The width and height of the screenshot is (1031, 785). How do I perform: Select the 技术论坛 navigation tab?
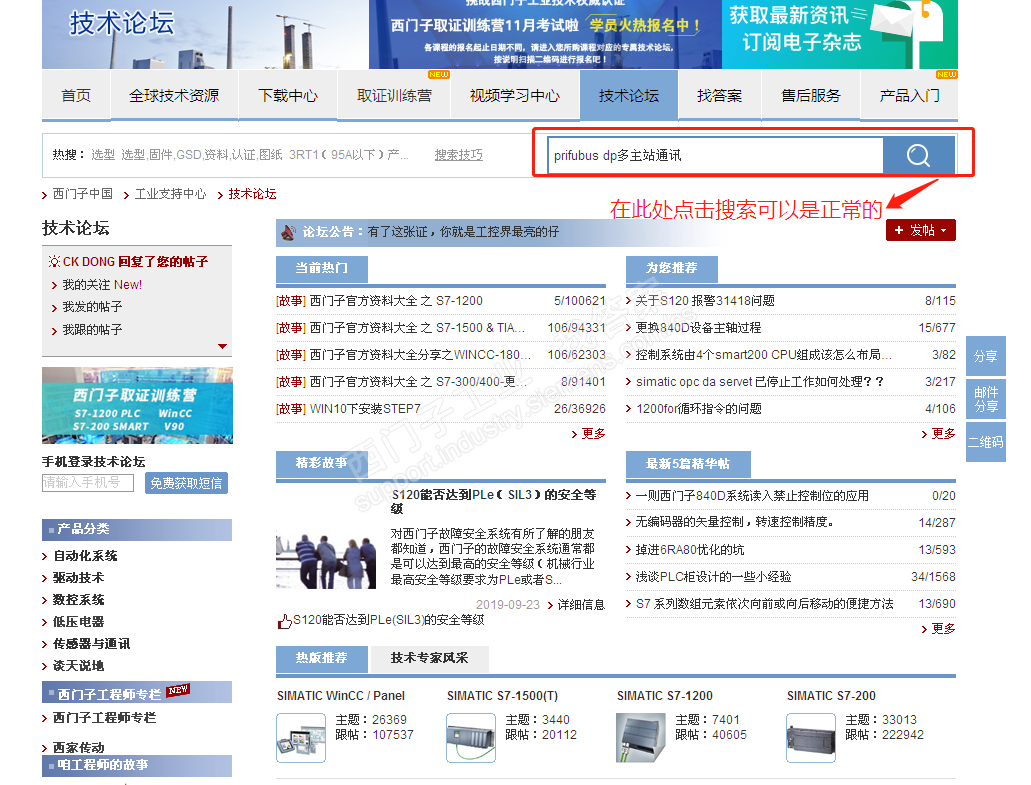click(629, 95)
